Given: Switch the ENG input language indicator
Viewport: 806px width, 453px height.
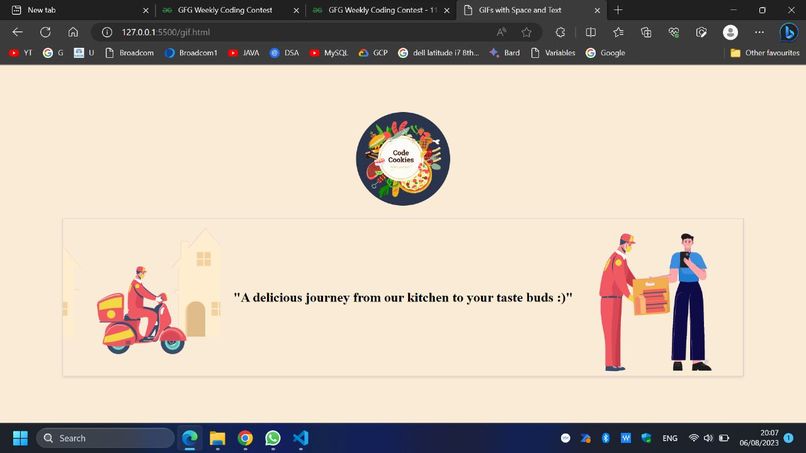Looking at the screenshot, I should tap(670, 438).
